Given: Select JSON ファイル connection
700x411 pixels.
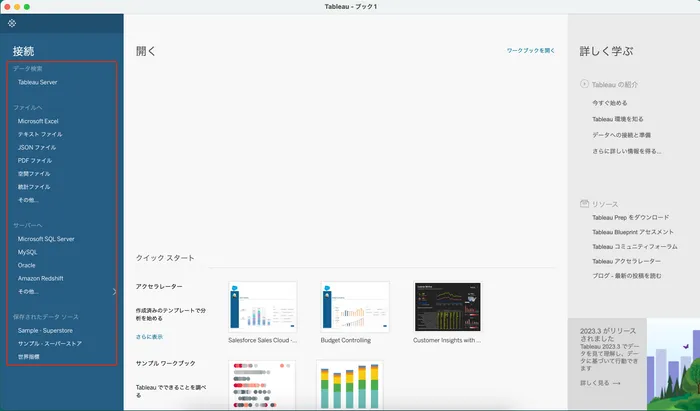Looking at the screenshot, I should click(x=37, y=147).
